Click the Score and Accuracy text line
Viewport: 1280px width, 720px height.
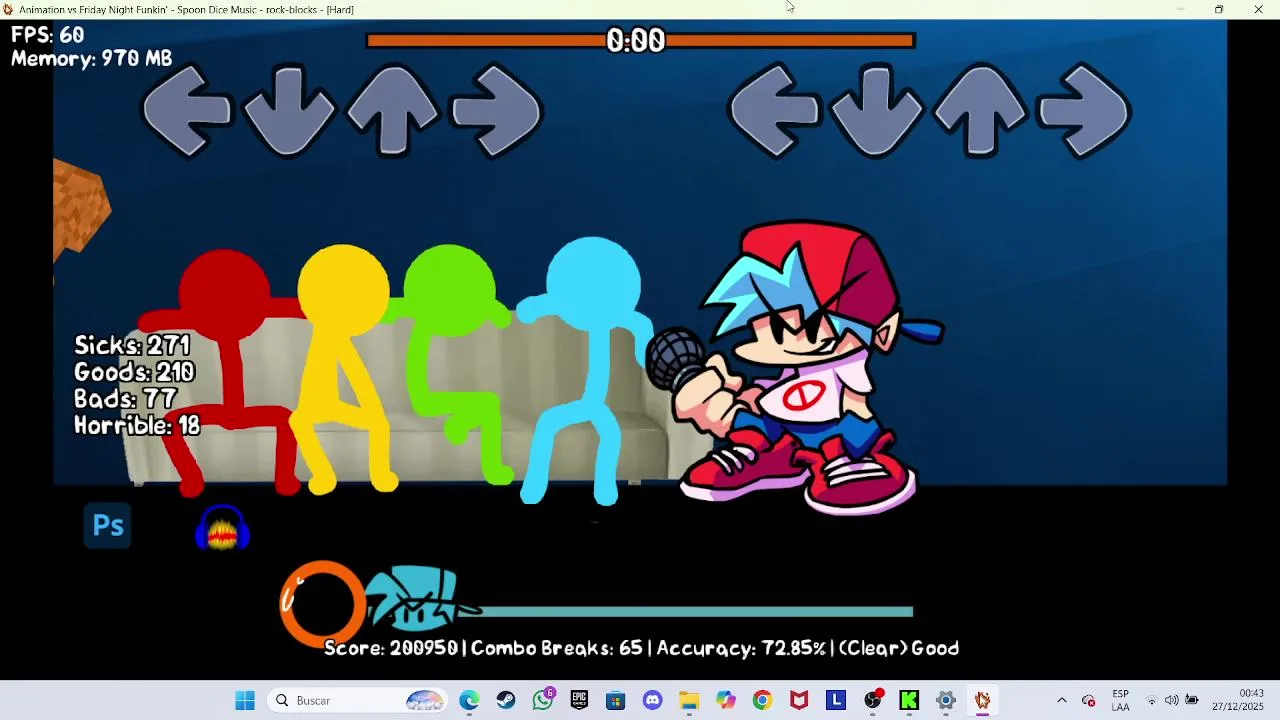[641, 648]
